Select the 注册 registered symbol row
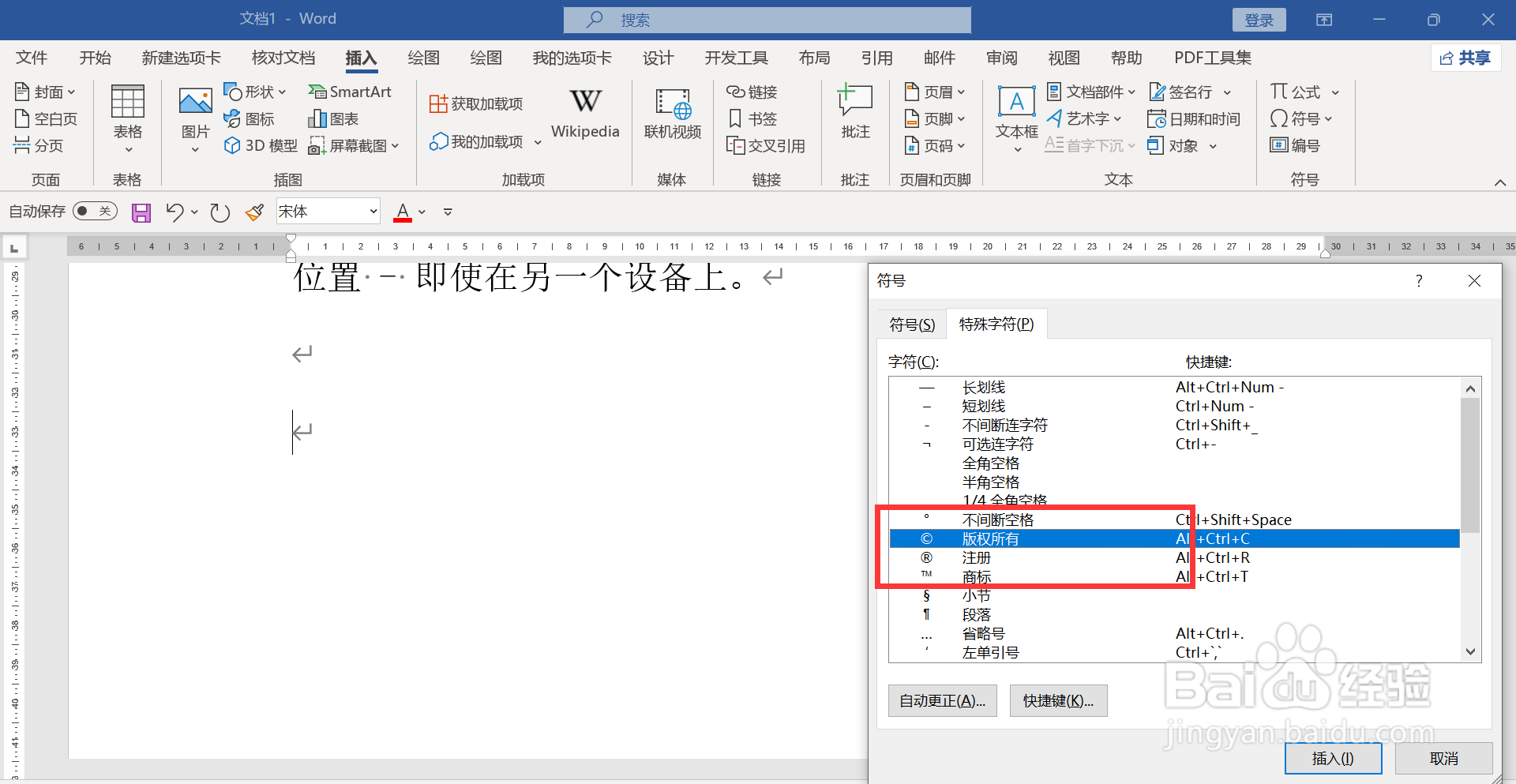The height and width of the screenshot is (784, 1516). click(1174, 557)
